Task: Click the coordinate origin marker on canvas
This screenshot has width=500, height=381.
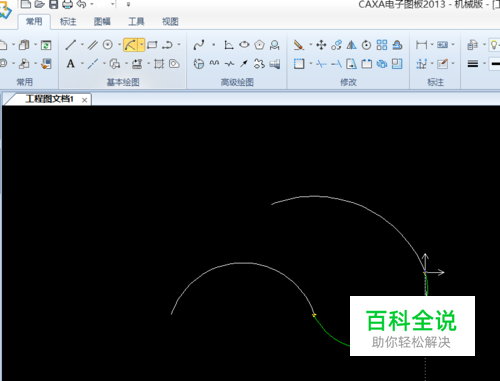Action: coord(425,272)
